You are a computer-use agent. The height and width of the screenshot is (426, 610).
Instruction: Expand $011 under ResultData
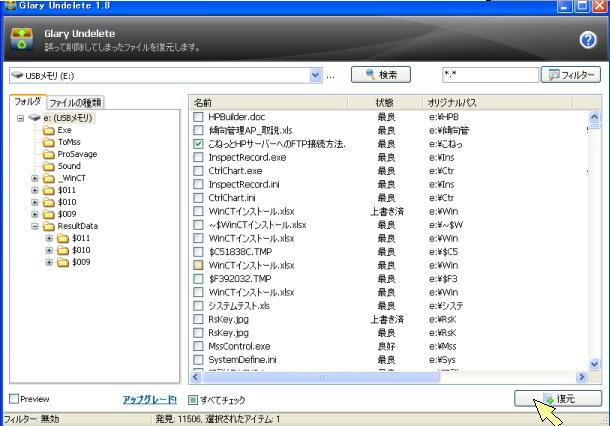click(49, 238)
